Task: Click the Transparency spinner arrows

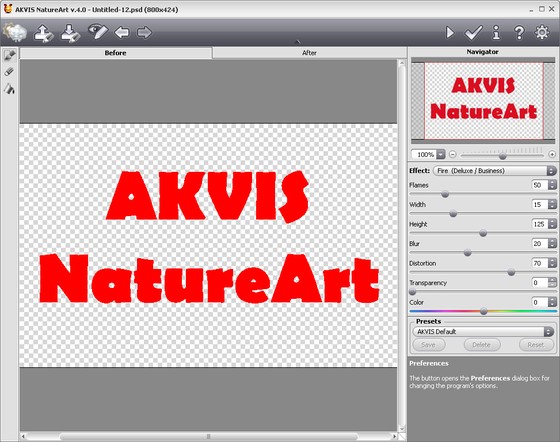Action: 552,283
